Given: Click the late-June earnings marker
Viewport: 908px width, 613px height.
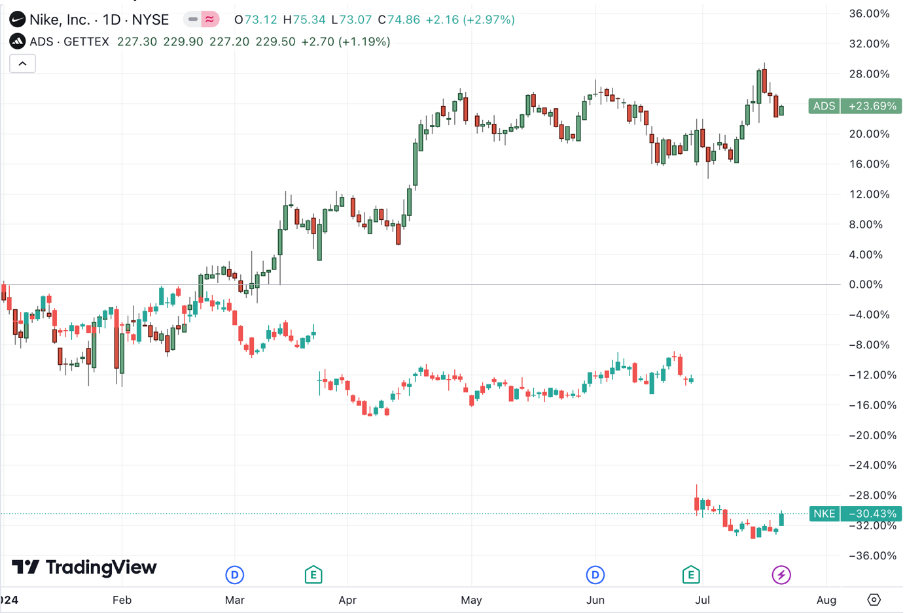Looking at the screenshot, I should [690, 574].
